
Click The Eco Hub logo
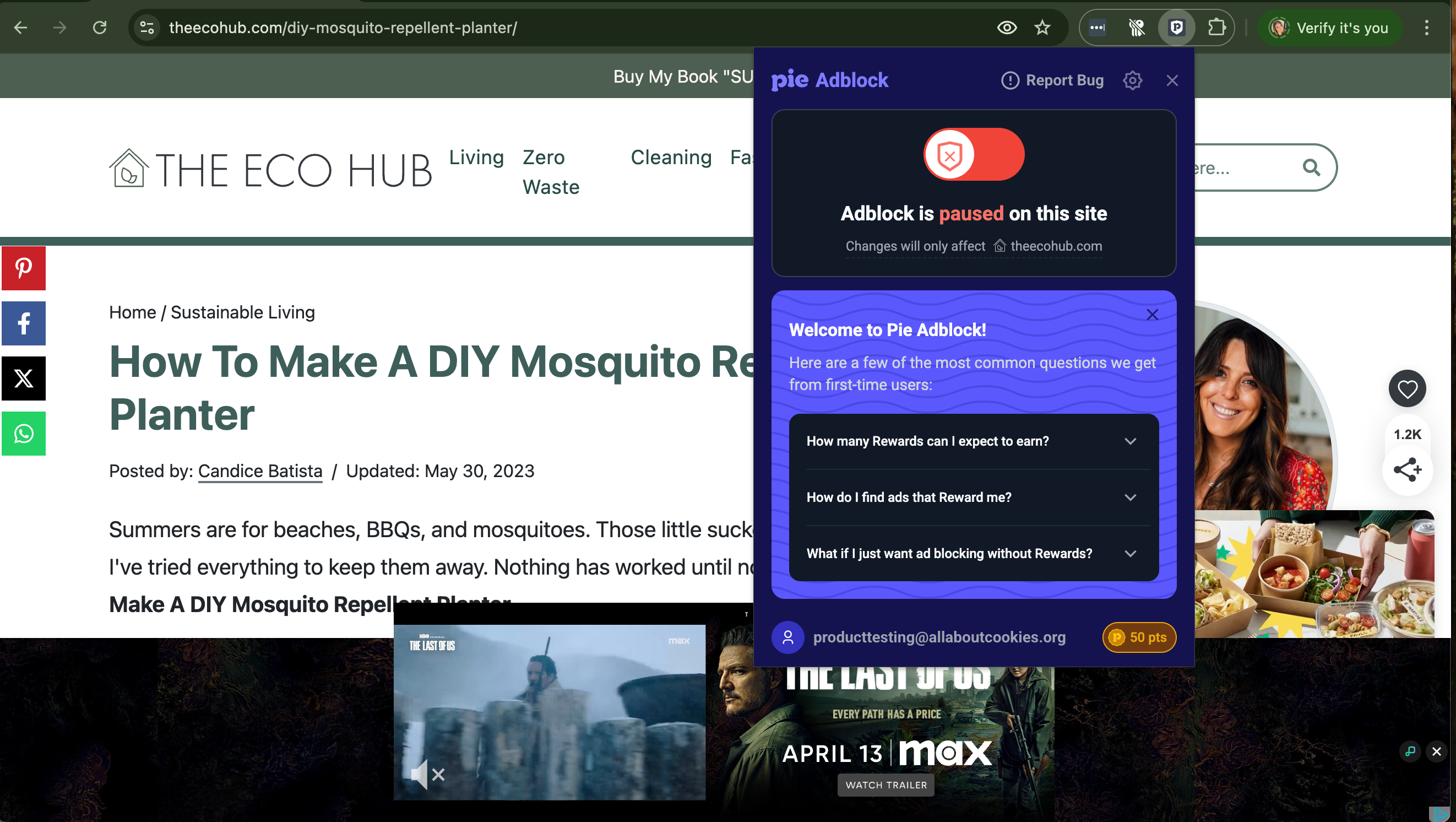pyautogui.click(x=271, y=170)
